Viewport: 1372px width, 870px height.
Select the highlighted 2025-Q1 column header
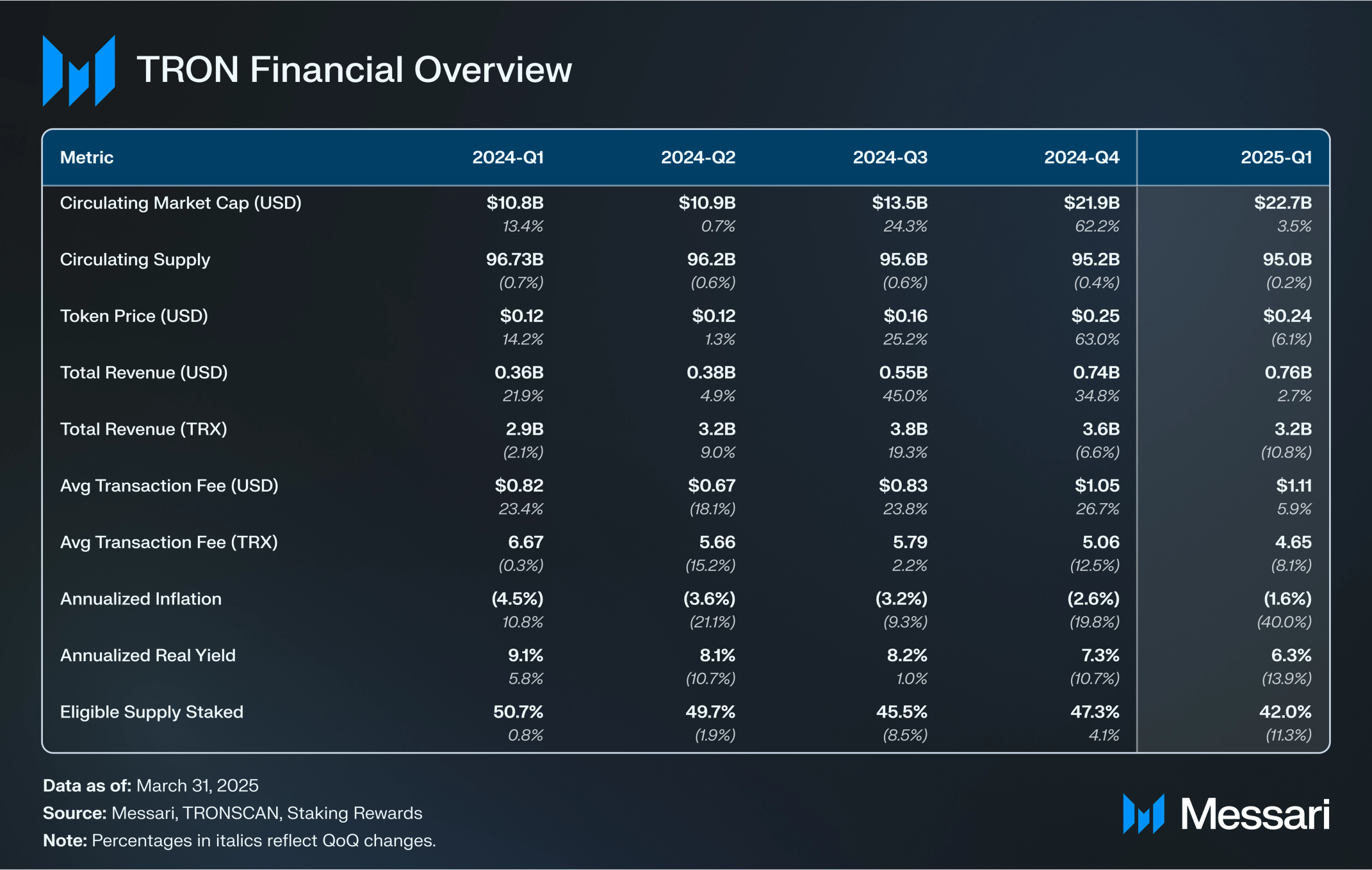point(1275,157)
